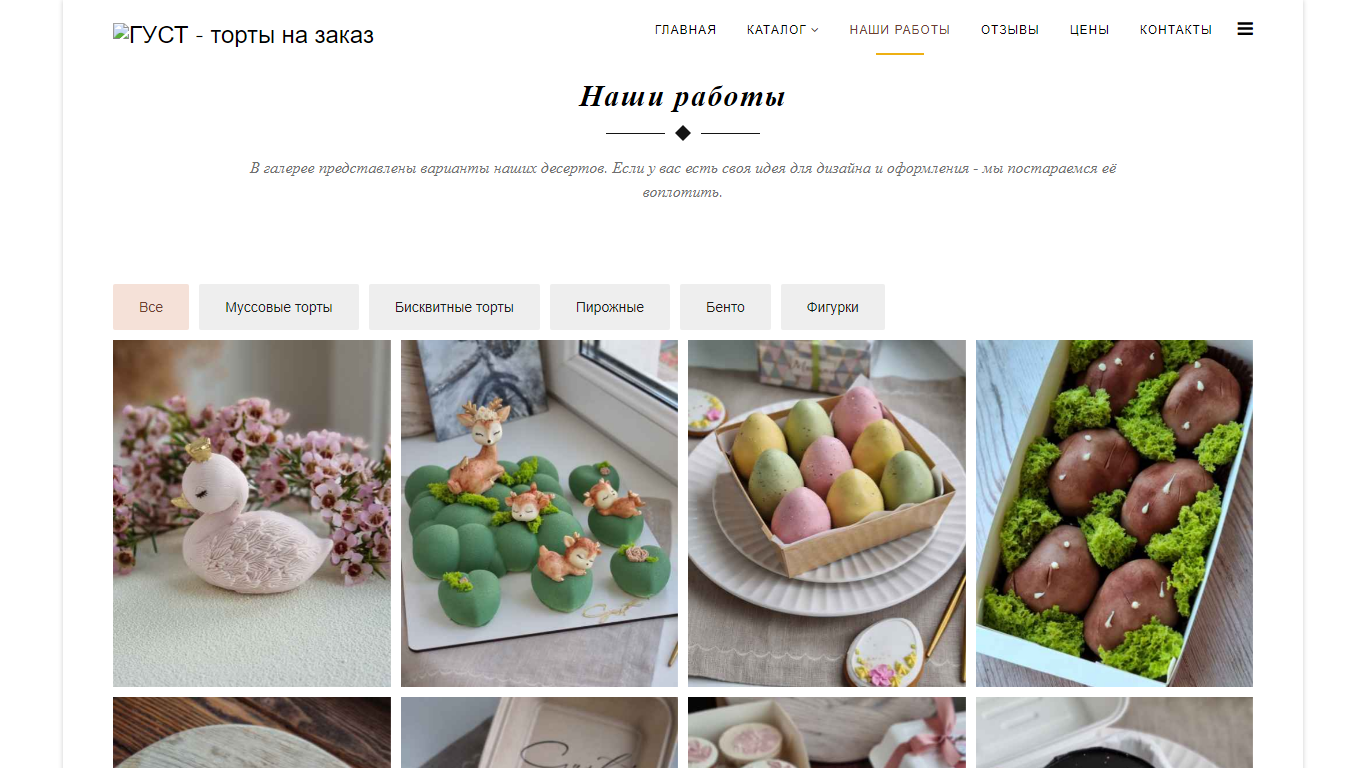Open the chocolate hedgehog desserts photo
This screenshot has height=768, width=1366.
coord(1114,513)
